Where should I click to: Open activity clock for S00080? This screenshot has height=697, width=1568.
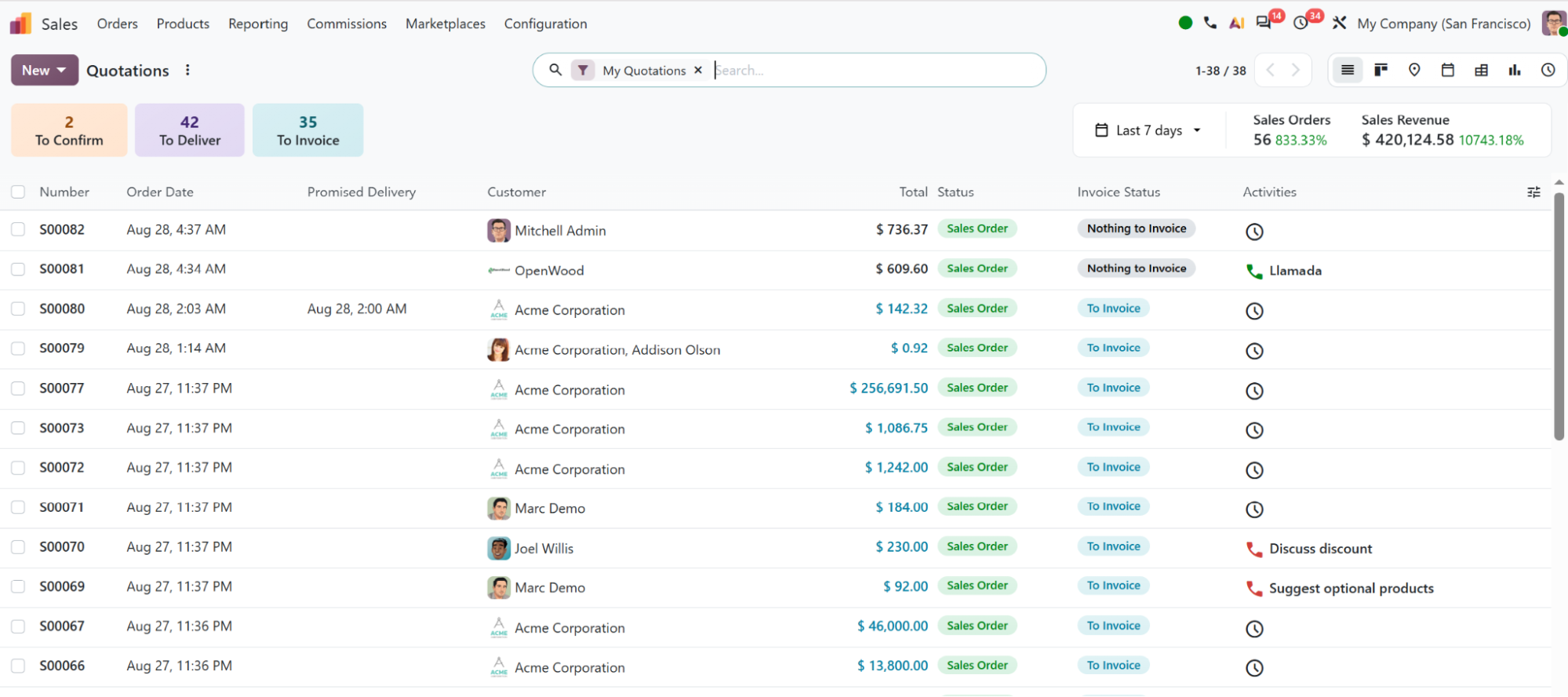coord(1254,311)
